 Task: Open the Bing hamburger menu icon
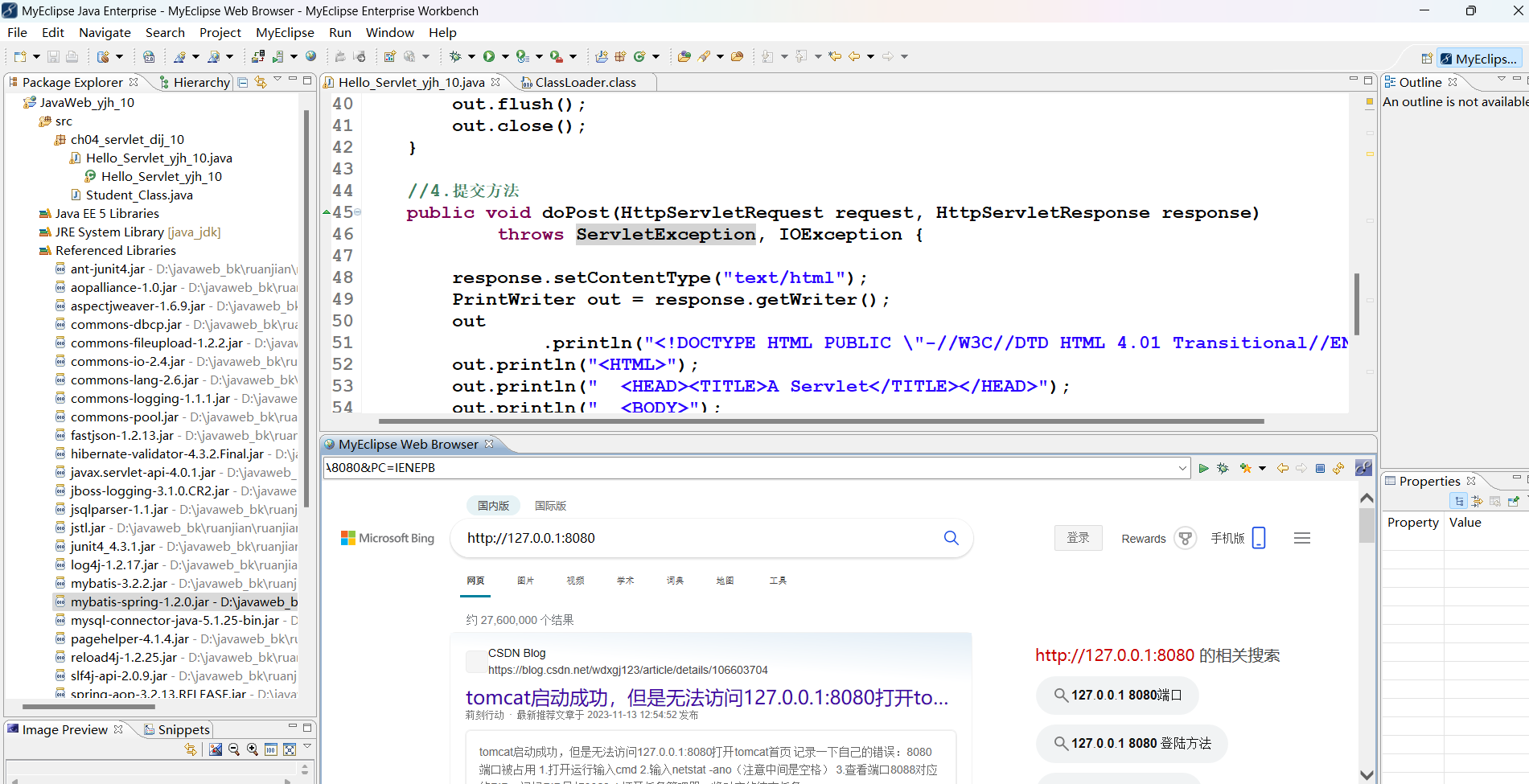pyautogui.click(x=1302, y=538)
